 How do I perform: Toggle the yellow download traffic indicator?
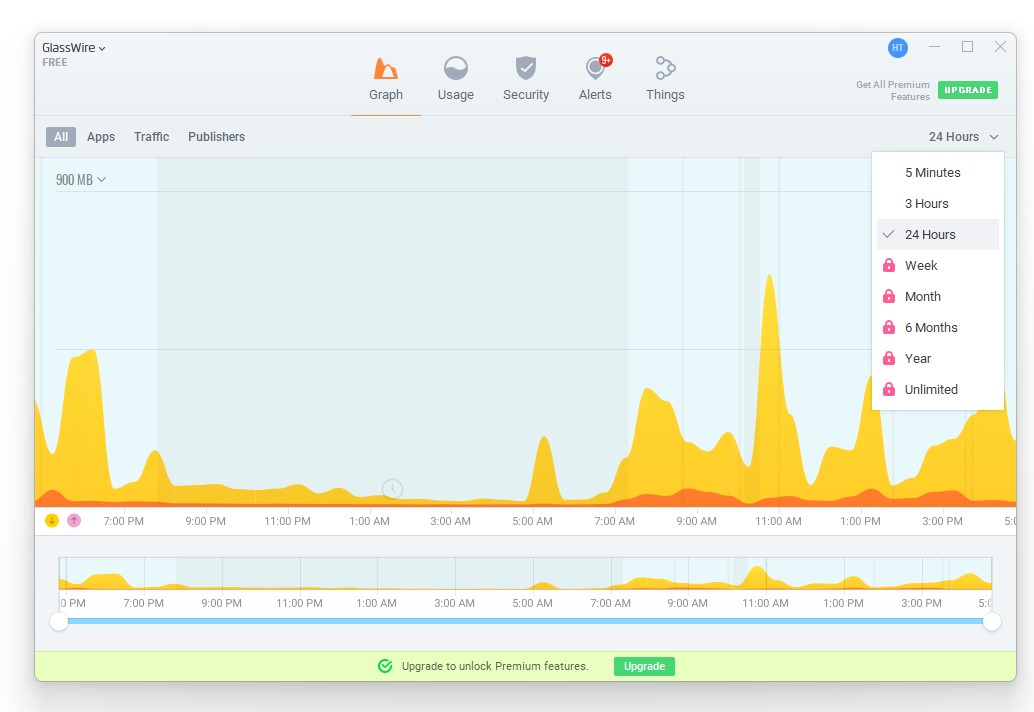coord(51,521)
